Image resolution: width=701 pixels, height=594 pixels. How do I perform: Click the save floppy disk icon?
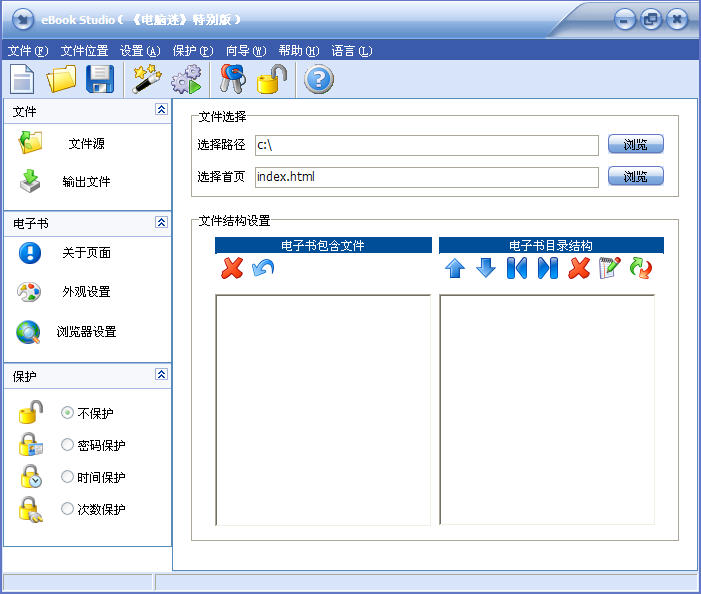click(100, 78)
